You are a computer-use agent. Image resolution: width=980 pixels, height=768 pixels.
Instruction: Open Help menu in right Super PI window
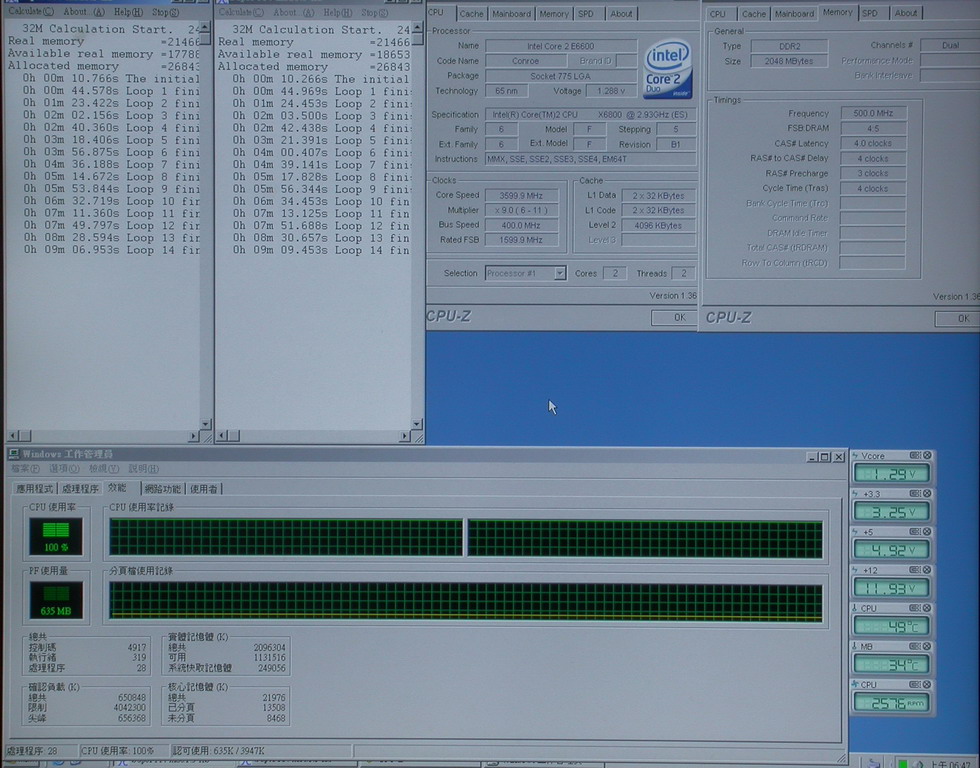click(x=338, y=12)
